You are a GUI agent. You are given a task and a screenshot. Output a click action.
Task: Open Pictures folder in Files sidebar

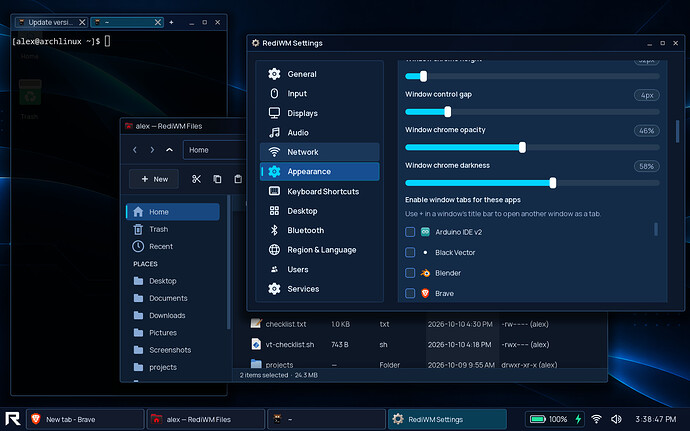click(172, 332)
